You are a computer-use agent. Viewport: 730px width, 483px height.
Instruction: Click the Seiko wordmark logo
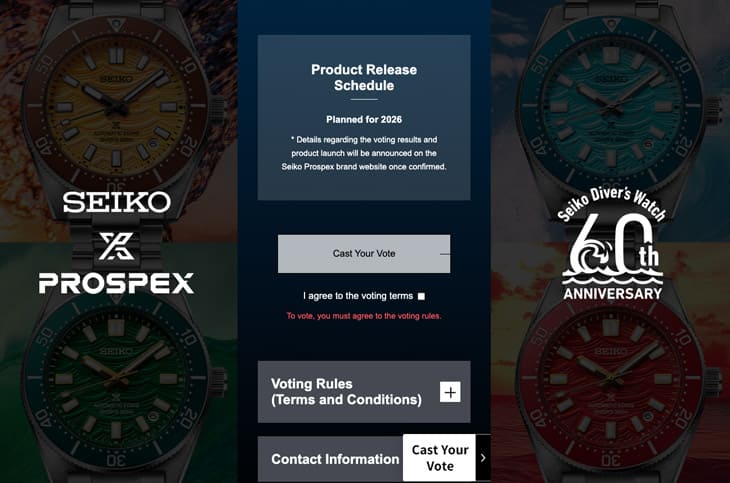click(117, 203)
